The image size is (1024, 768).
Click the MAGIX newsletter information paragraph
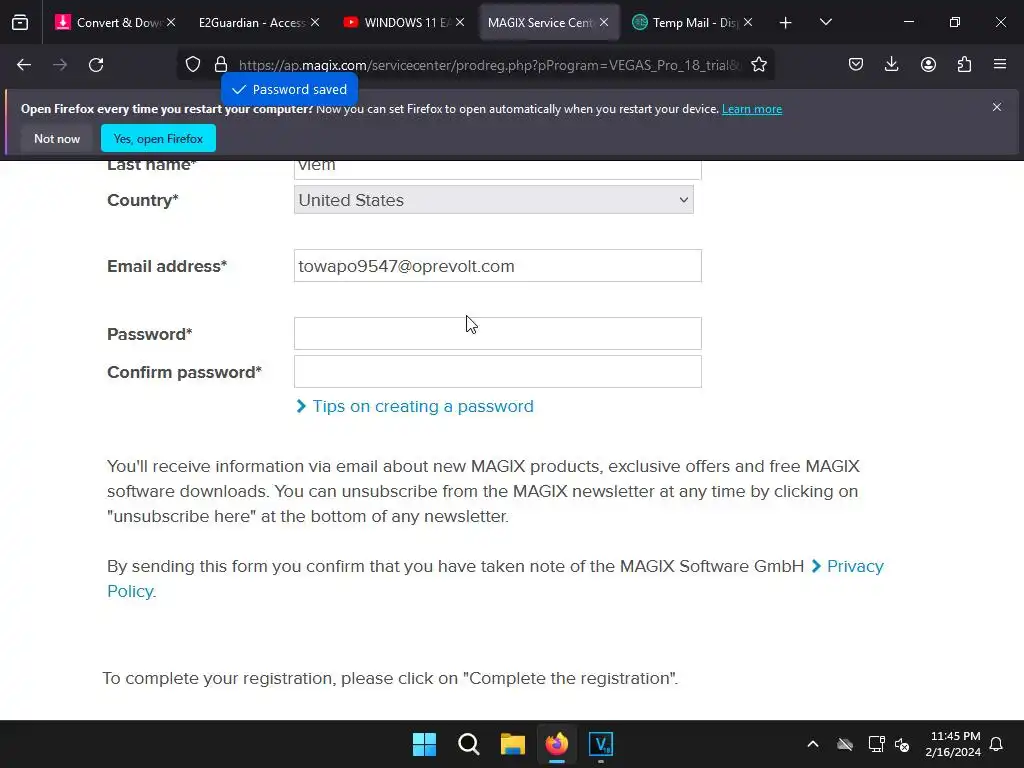[x=483, y=491]
